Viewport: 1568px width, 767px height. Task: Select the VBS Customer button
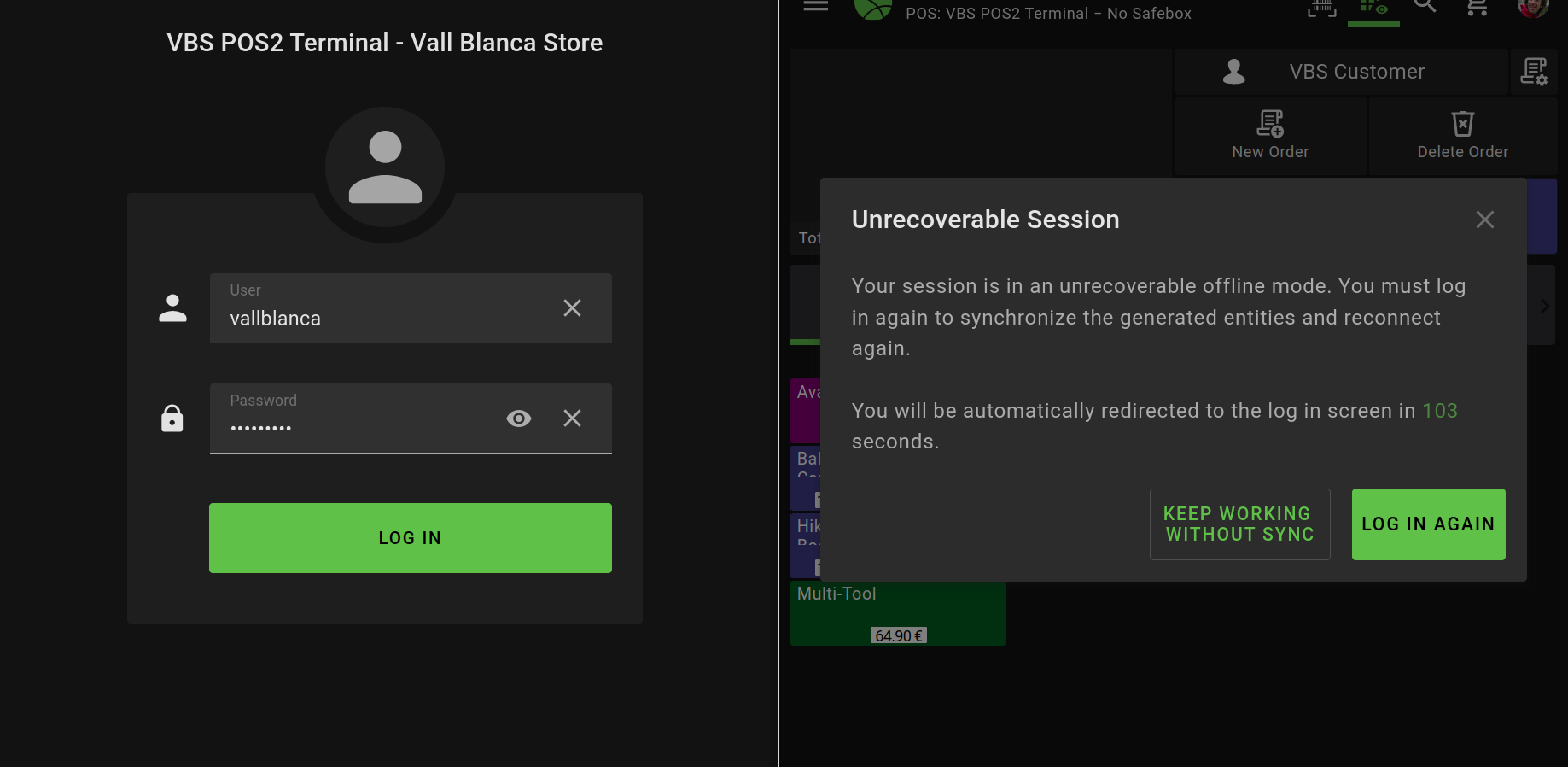[x=1340, y=72]
